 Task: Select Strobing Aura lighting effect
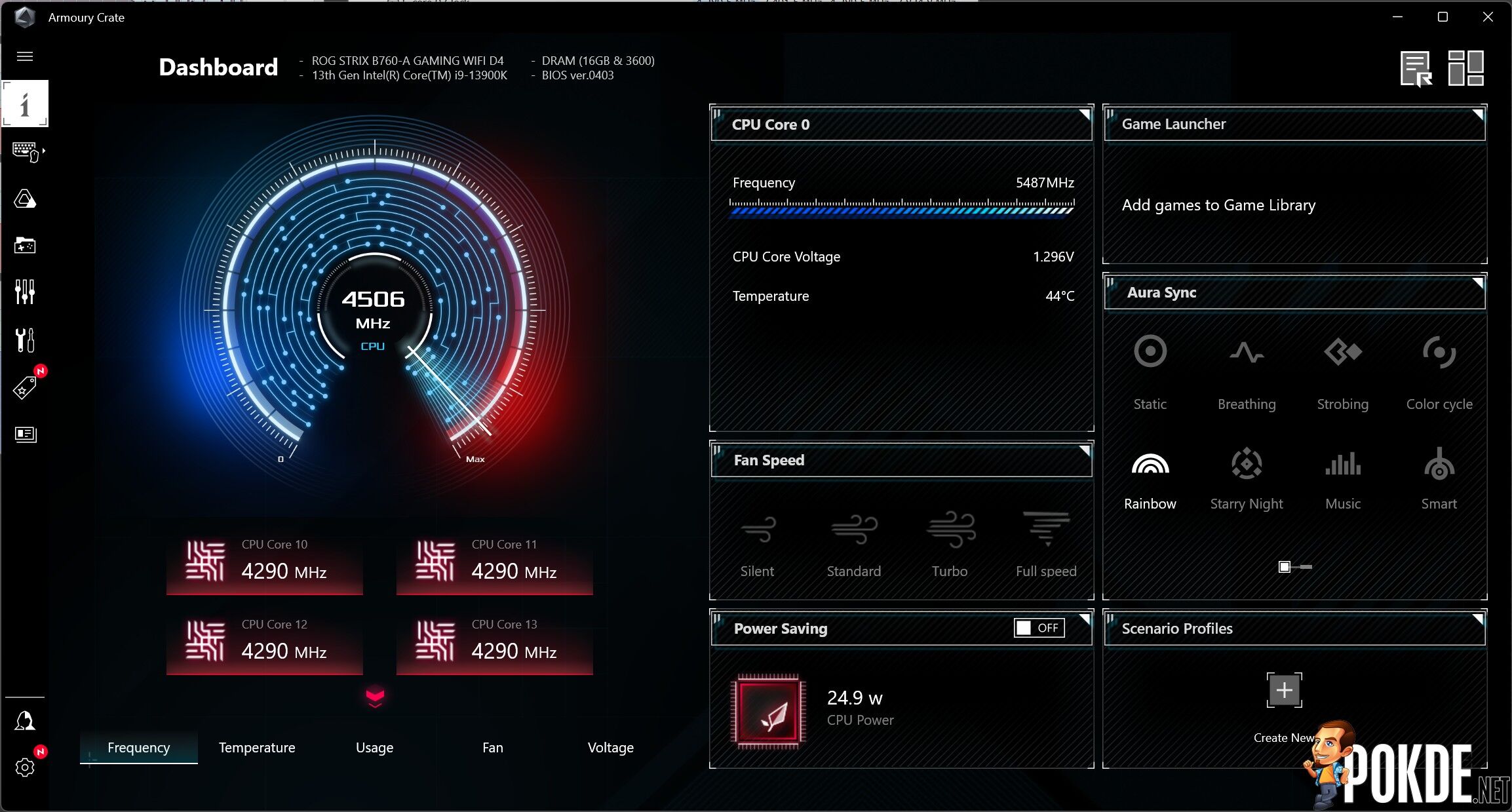click(1343, 374)
